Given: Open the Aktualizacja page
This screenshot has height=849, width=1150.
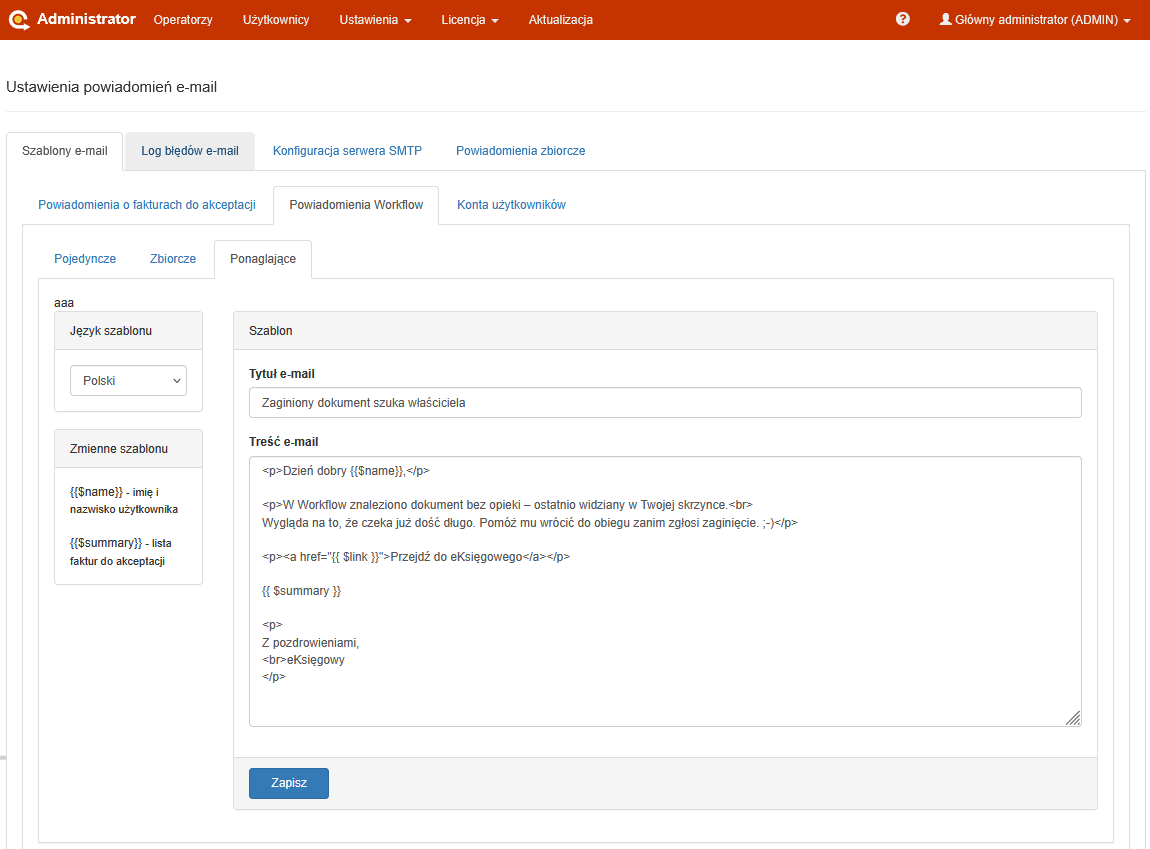Looking at the screenshot, I should 560,20.
